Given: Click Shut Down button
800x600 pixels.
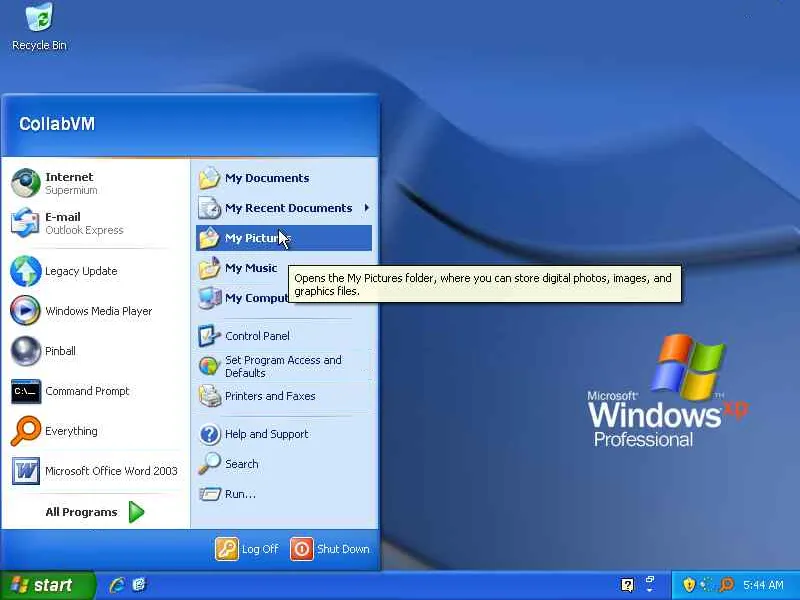Looking at the screenshot, I should click(330, 549).
